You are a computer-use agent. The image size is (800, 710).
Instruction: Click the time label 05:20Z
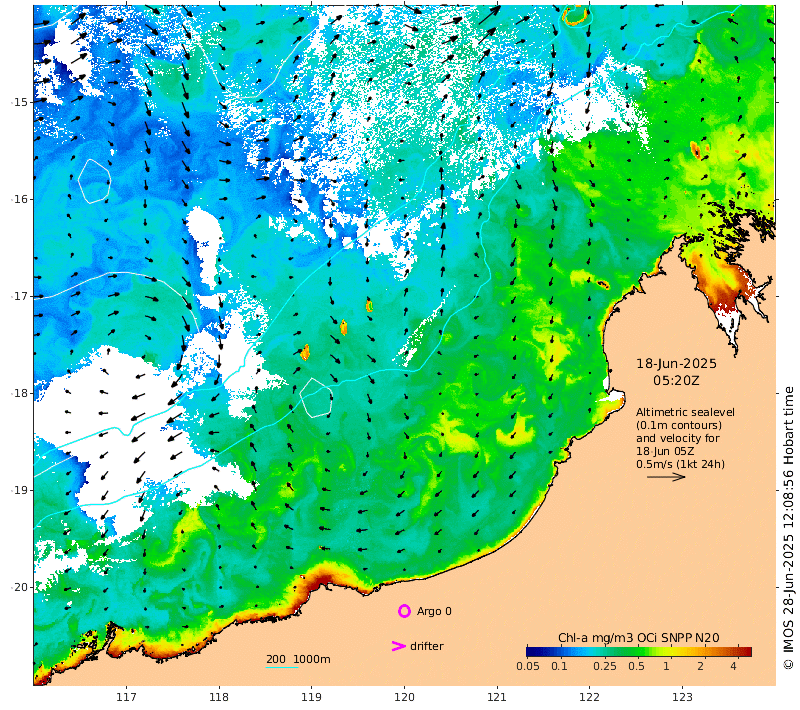676,381
